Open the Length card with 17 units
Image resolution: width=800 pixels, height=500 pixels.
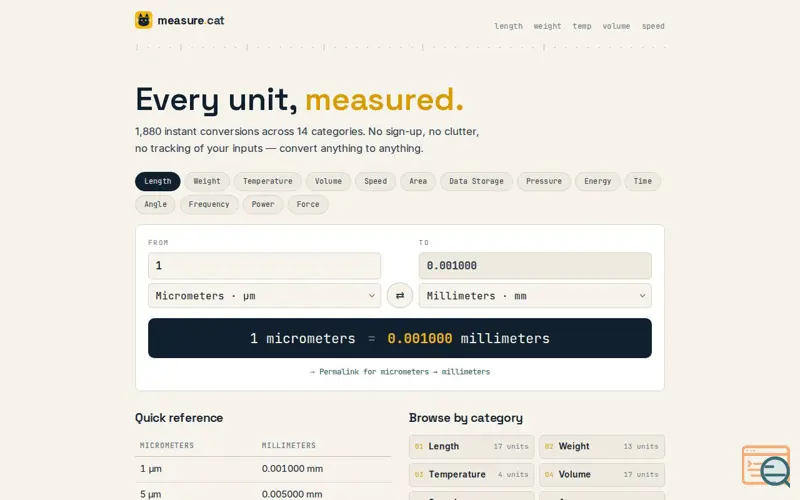click(471, 446)
